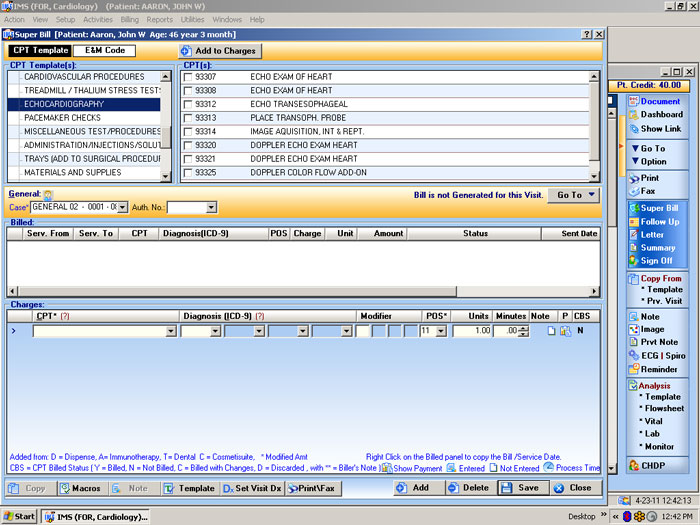700x525 pixels.
Task: Open the Image sidebar icon
Action: [x=633, y=329]
